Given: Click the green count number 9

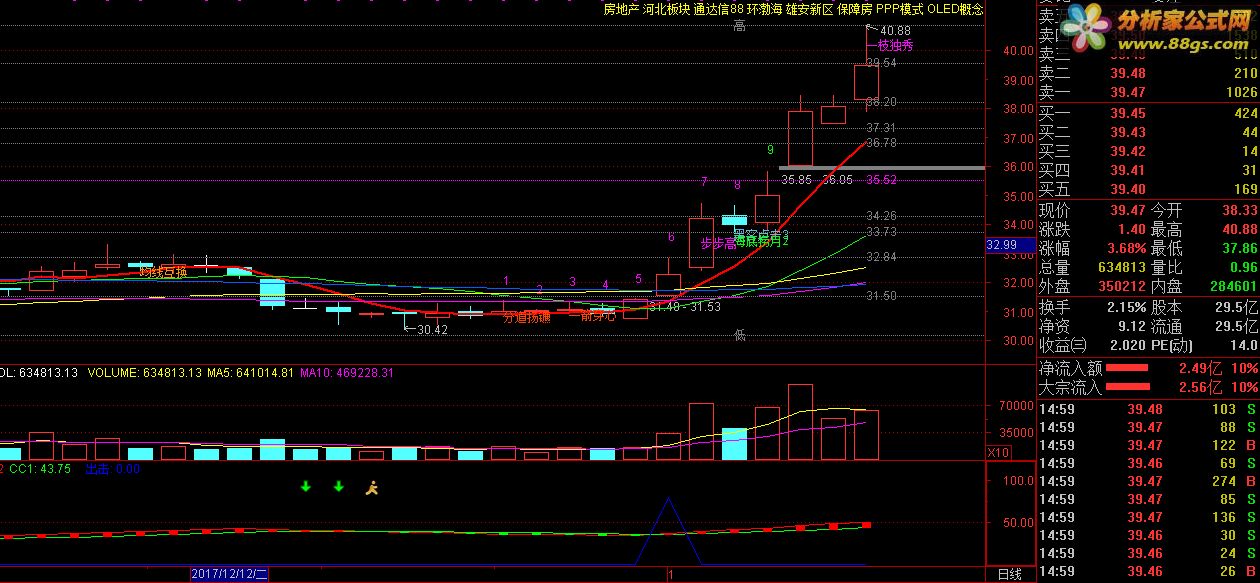Looking at the screenshot, I should click(x=770, y=150).
